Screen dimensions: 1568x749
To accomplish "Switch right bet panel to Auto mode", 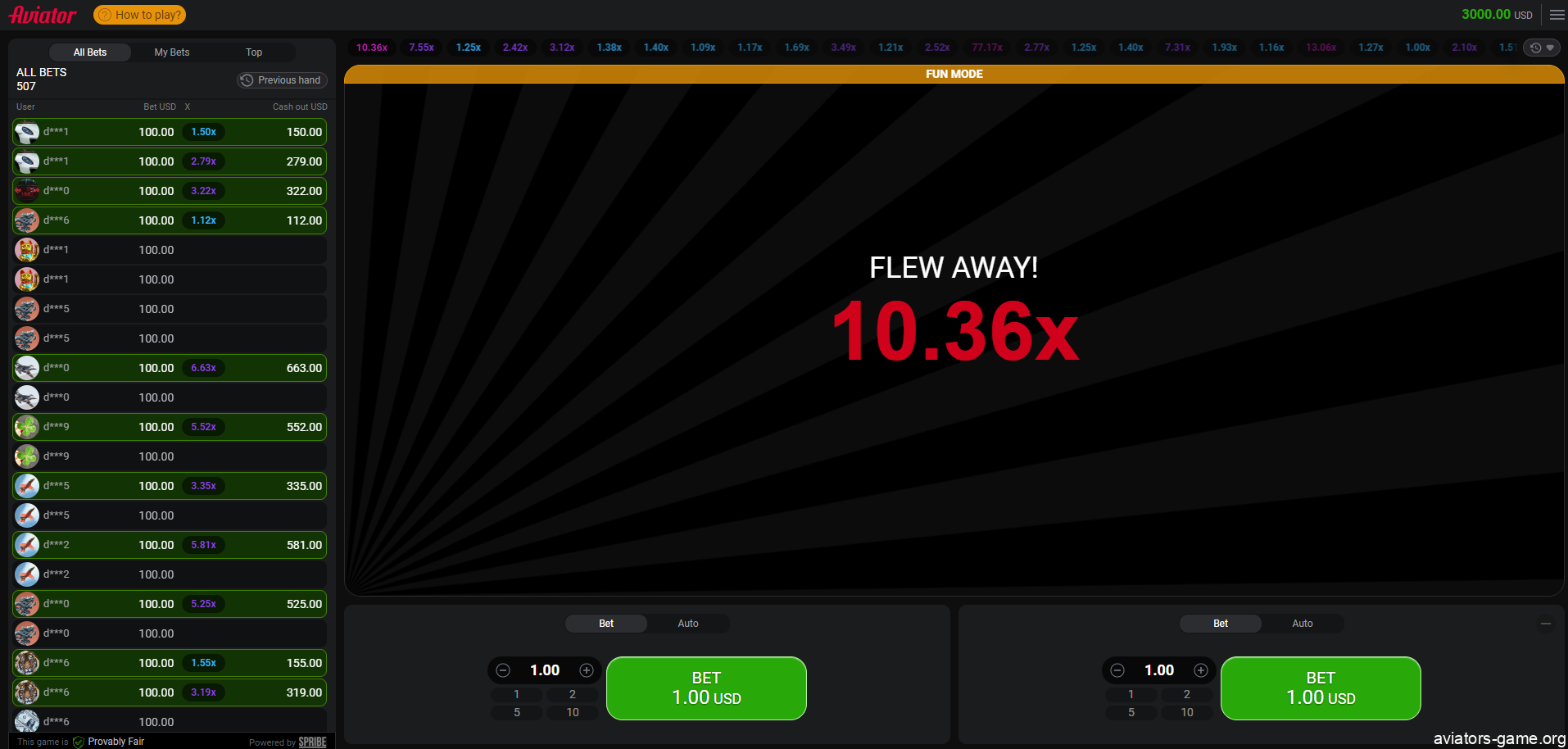I will [1303, 624].
